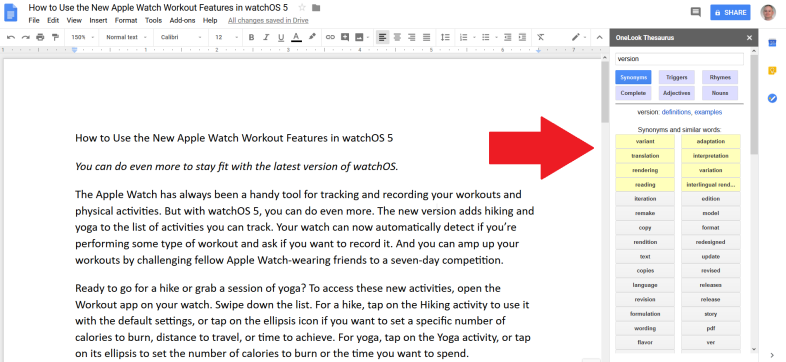The width and height of the screenshot is (786, 362).
Task: Click the Redo icon
Action: pos(26,37)
